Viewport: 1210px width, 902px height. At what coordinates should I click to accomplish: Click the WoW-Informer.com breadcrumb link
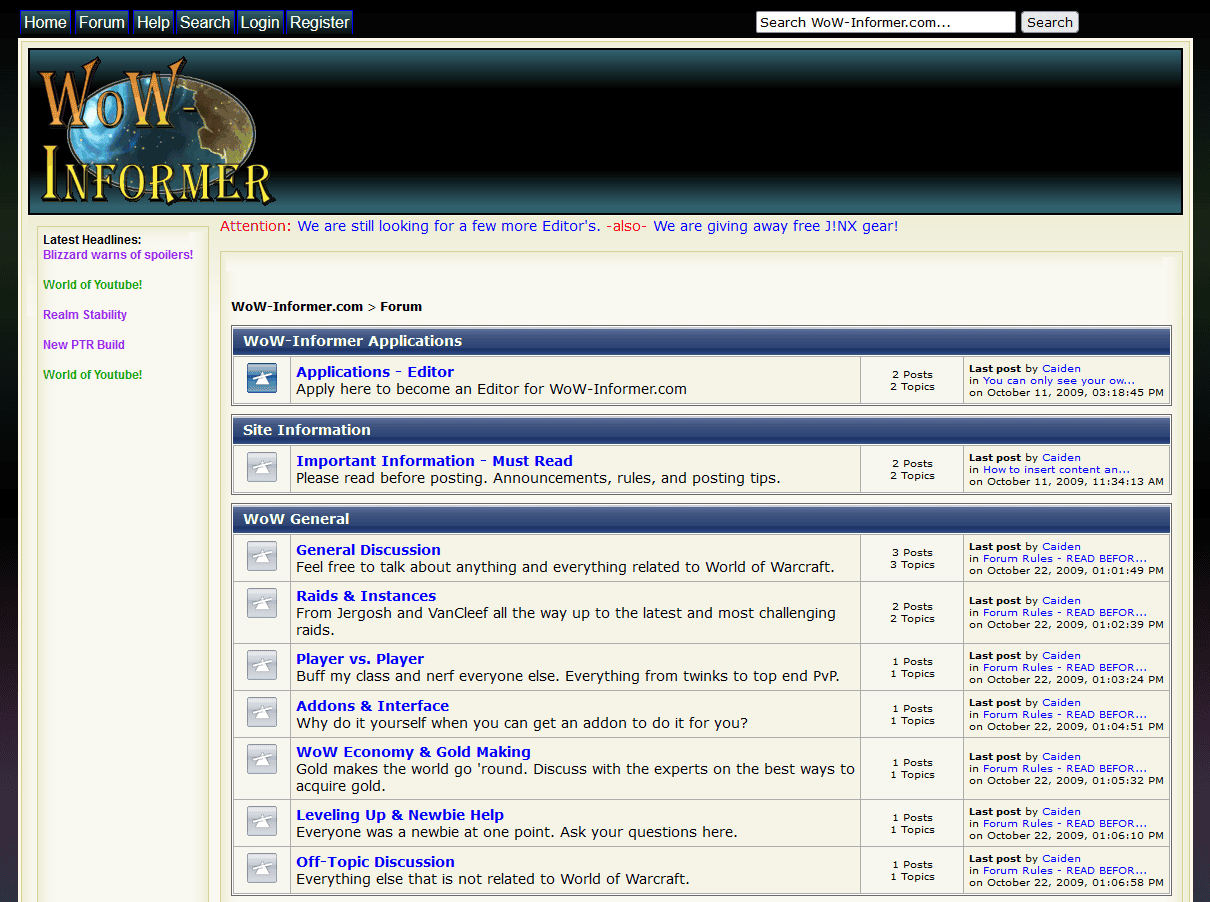(x=297, y=307)
